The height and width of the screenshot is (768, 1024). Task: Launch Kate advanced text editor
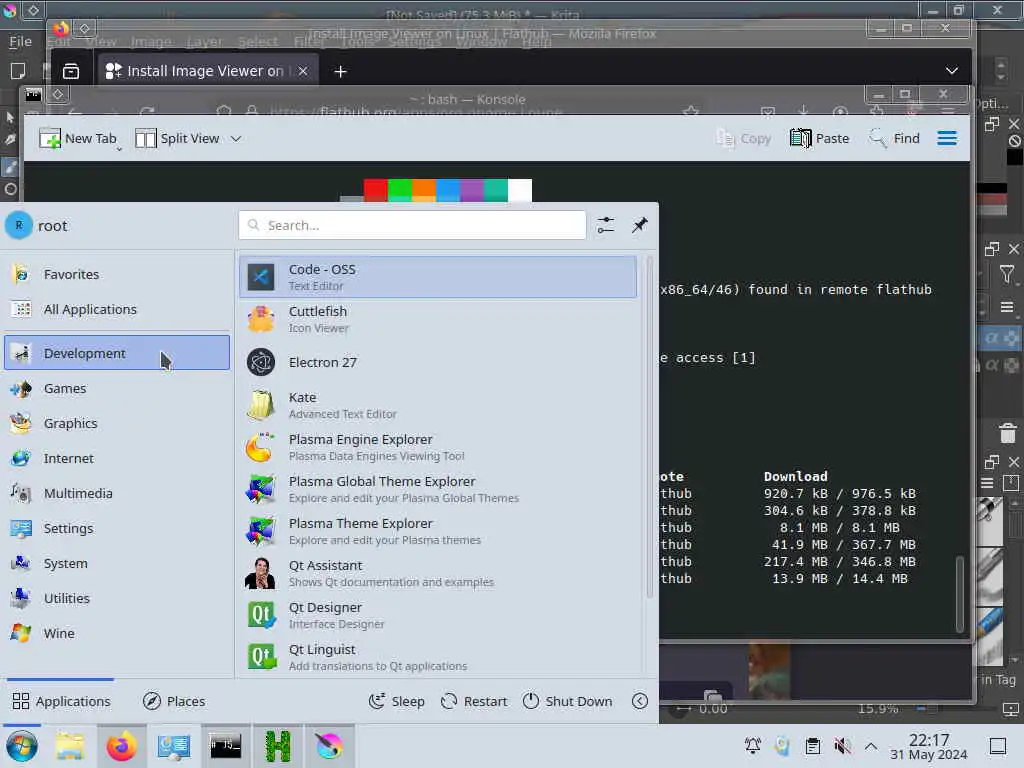pyautogui.click(x=438, y=405)
